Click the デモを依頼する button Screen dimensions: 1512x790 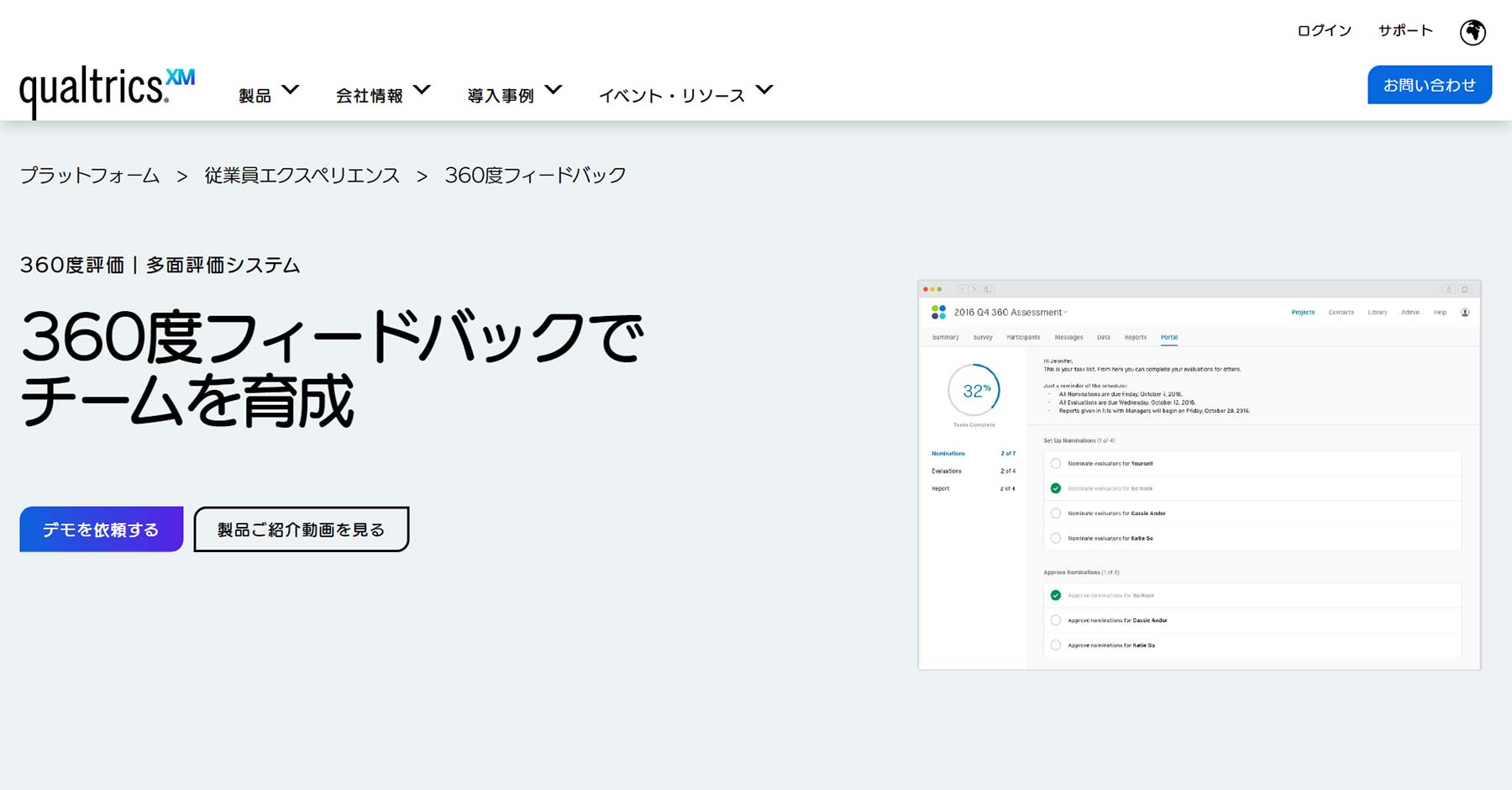point(102,529)
